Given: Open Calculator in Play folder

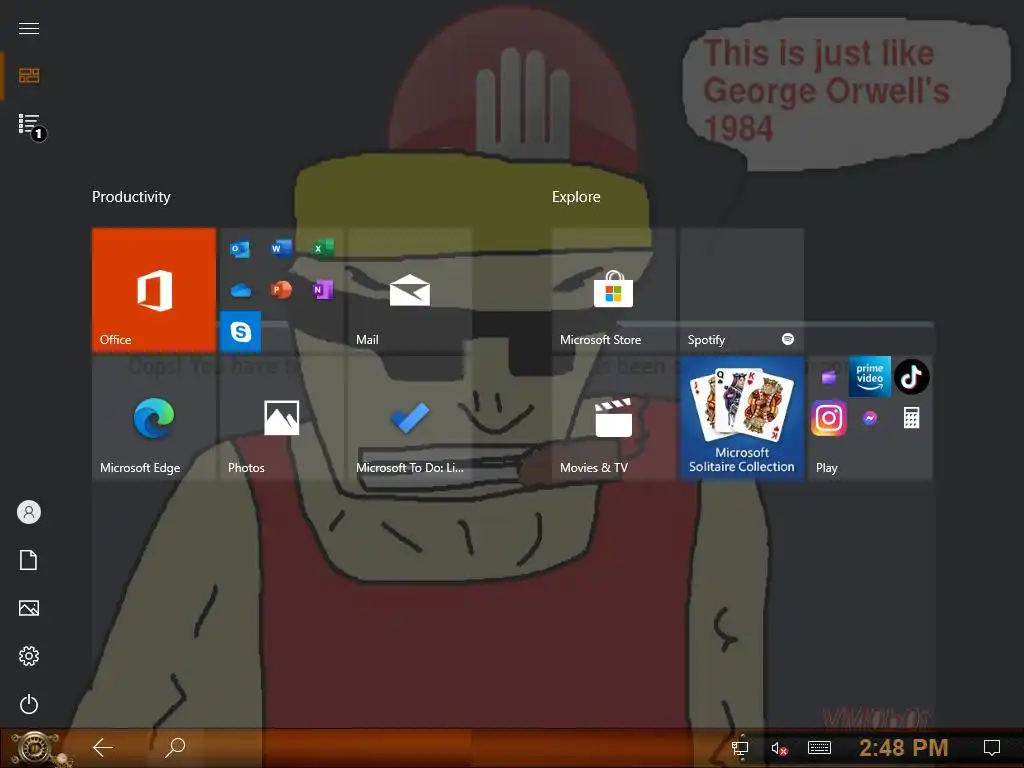Looking at the screenshot, I should click(912, 418).
